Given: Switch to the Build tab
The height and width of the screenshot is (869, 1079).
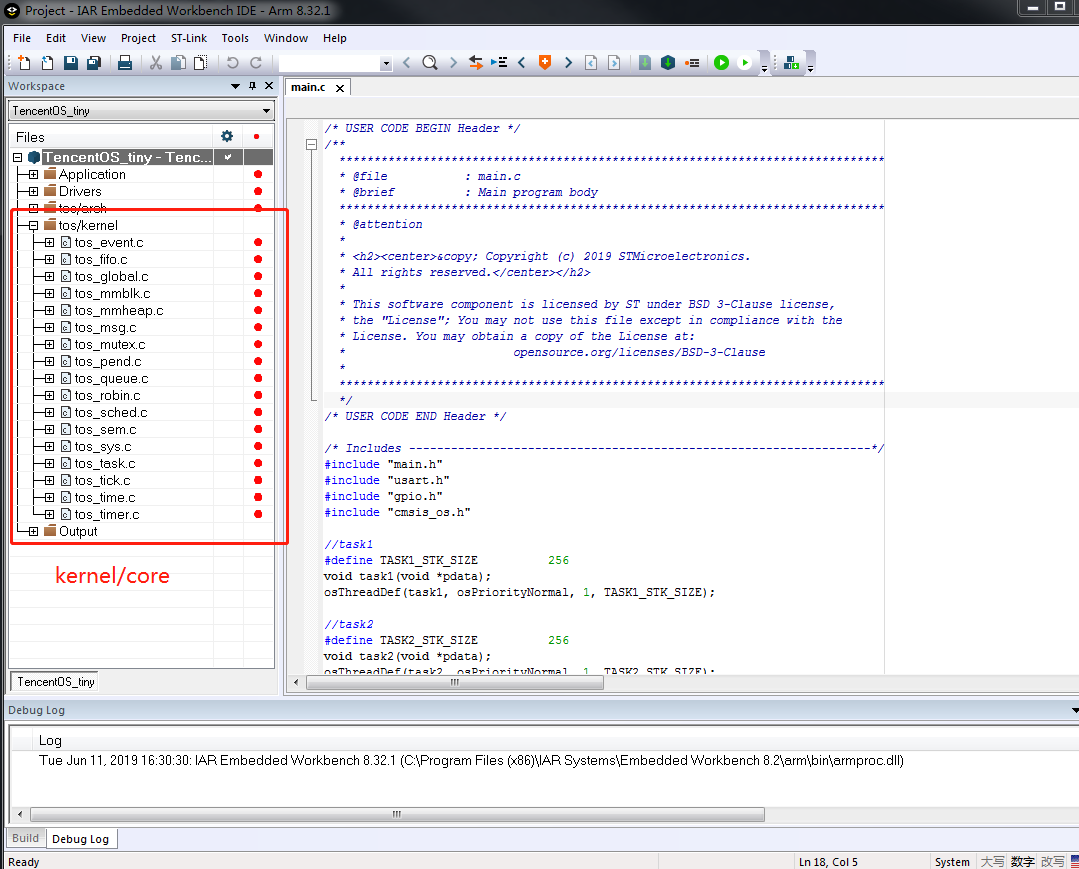Looking at the screenshot, I should pyautogui.click(x=26, y=838).
